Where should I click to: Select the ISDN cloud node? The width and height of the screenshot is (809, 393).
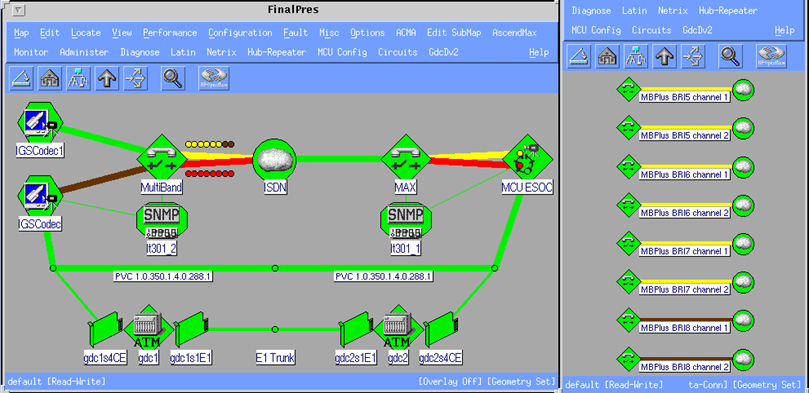tap(274, 160)
